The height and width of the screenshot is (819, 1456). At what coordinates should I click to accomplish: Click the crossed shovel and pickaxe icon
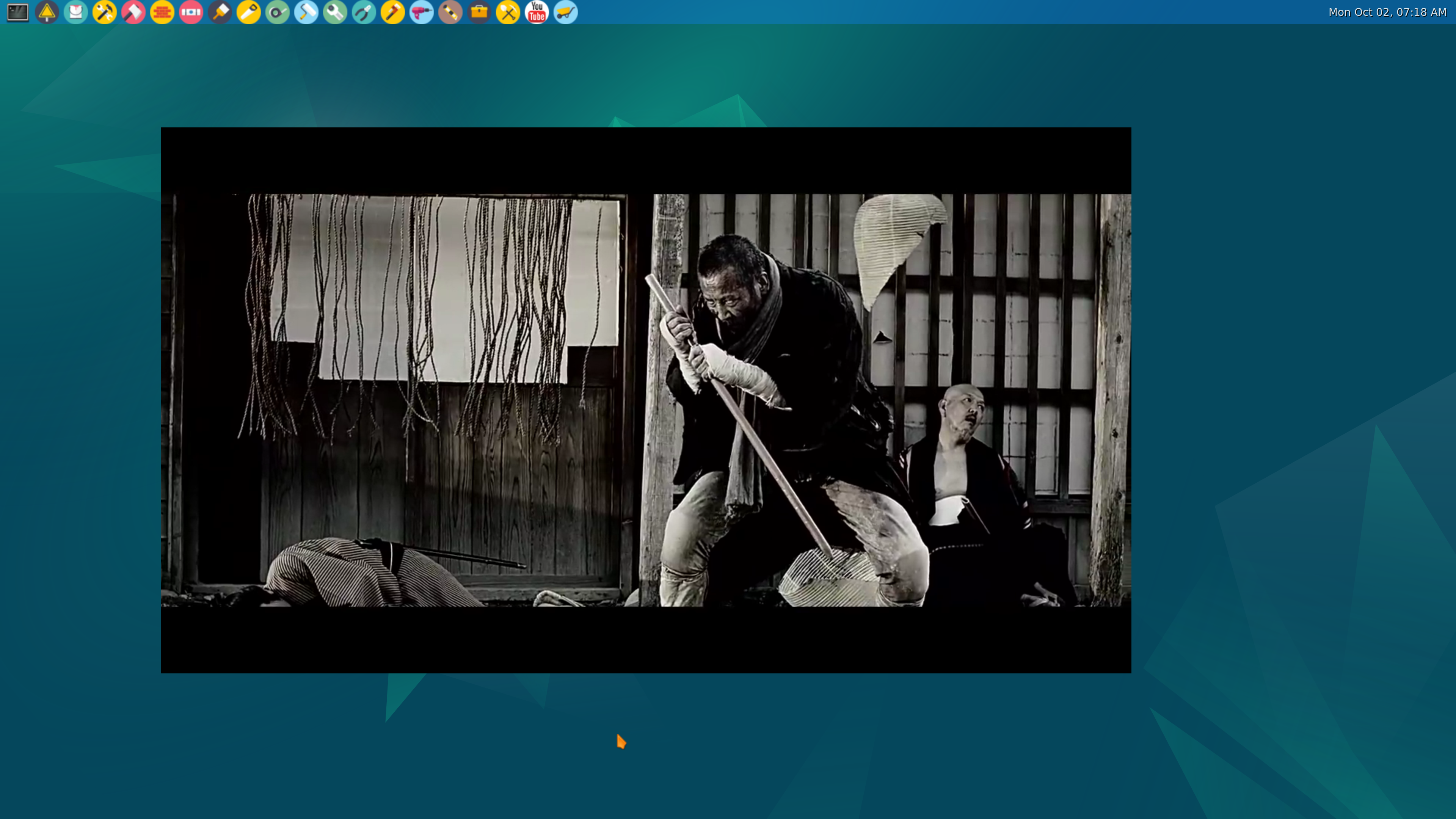click(508, 12)
